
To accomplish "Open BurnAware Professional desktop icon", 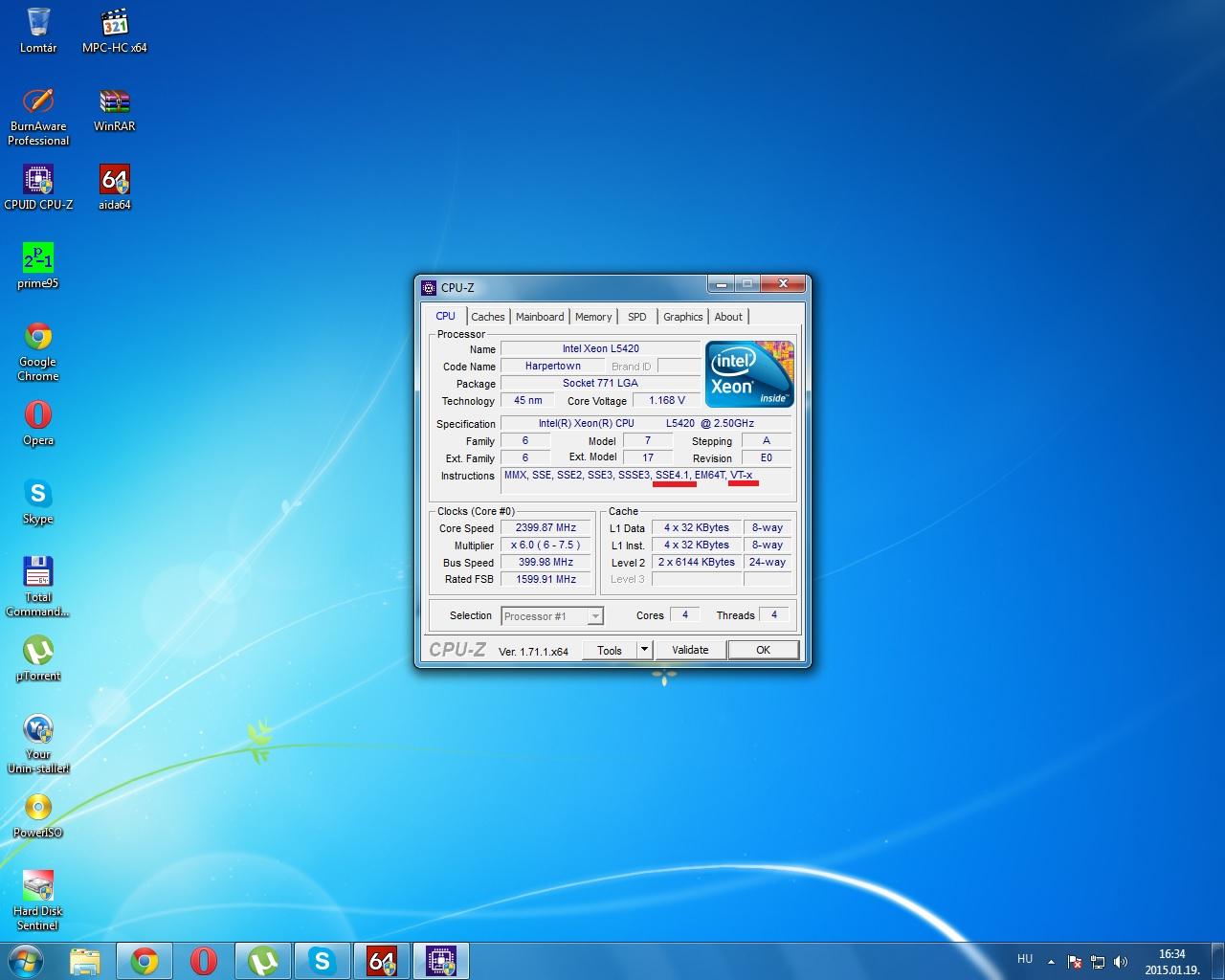I will click(38, 116).
